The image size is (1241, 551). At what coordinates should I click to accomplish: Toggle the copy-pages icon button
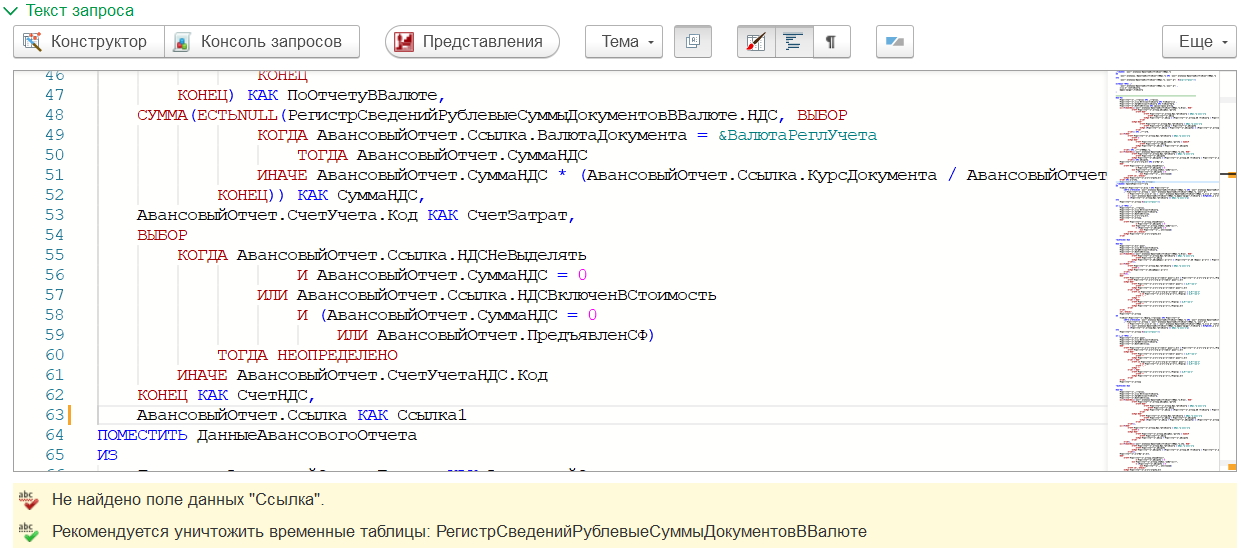tap(693, 42)
